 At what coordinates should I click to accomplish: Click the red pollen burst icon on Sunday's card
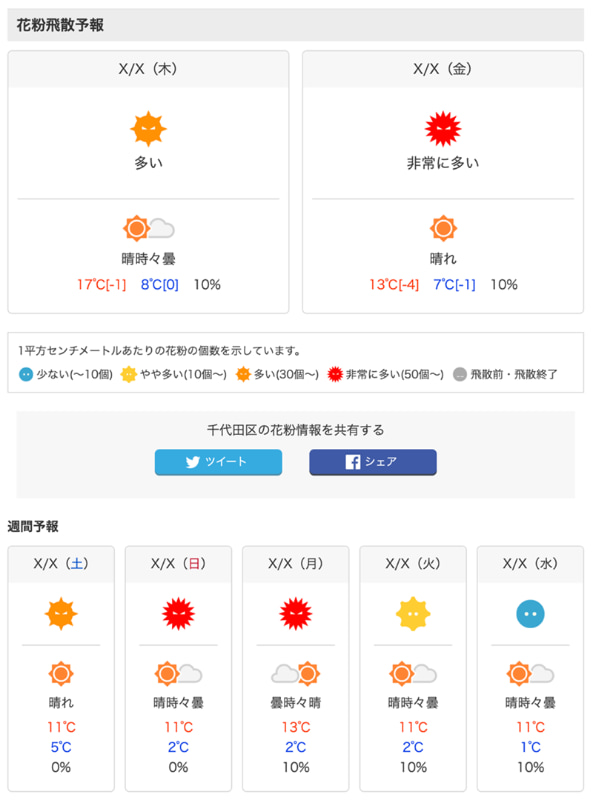177,614
